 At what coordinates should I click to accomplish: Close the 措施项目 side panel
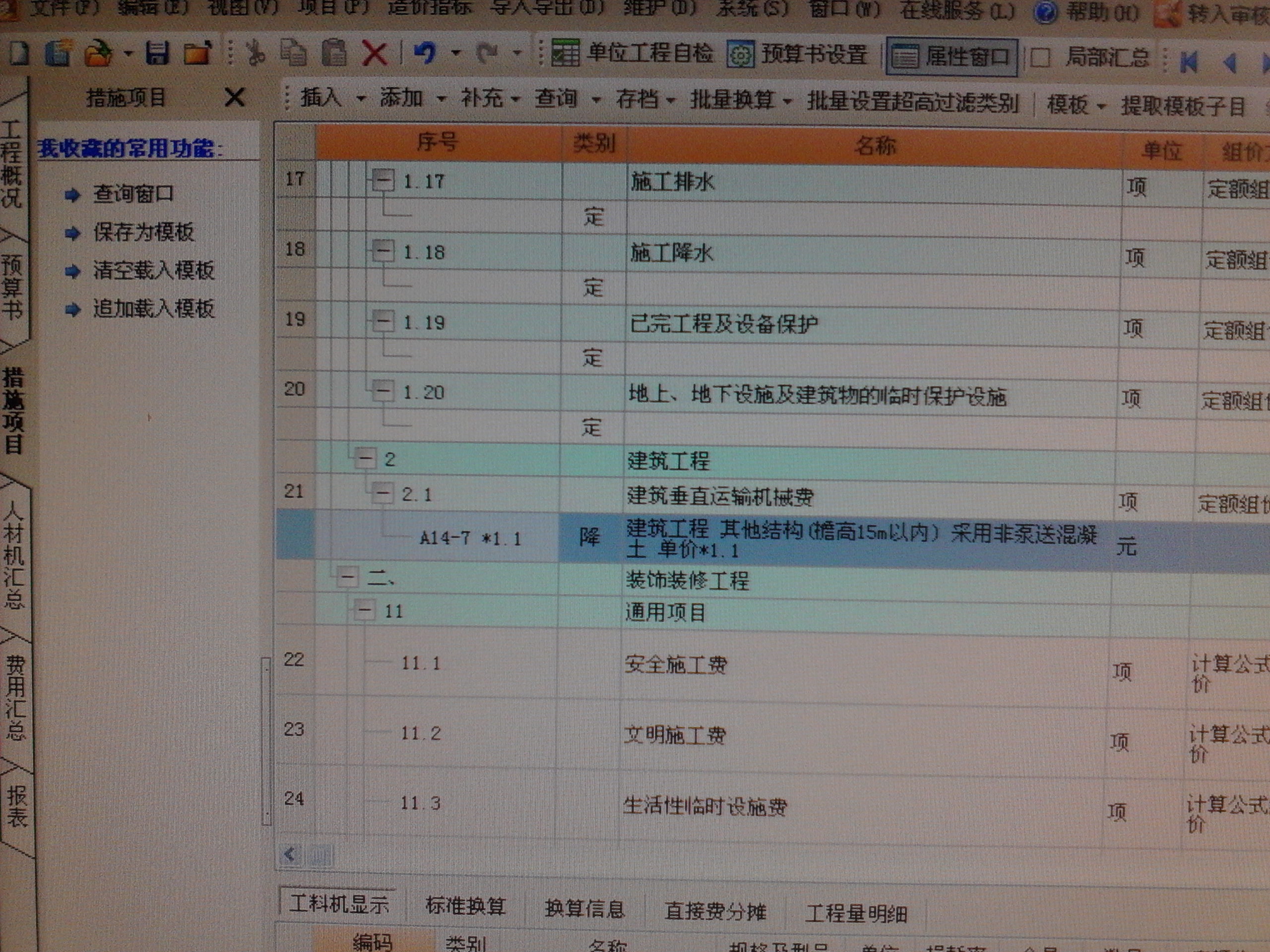[x=234, y=97]
